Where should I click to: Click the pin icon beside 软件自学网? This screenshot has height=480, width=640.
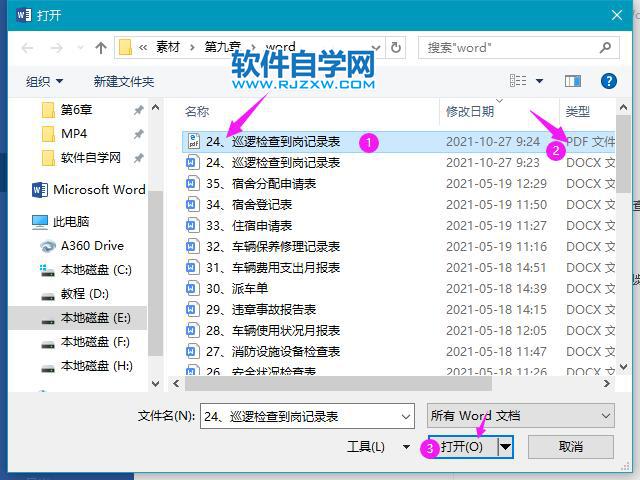click(x=139, y=158)
